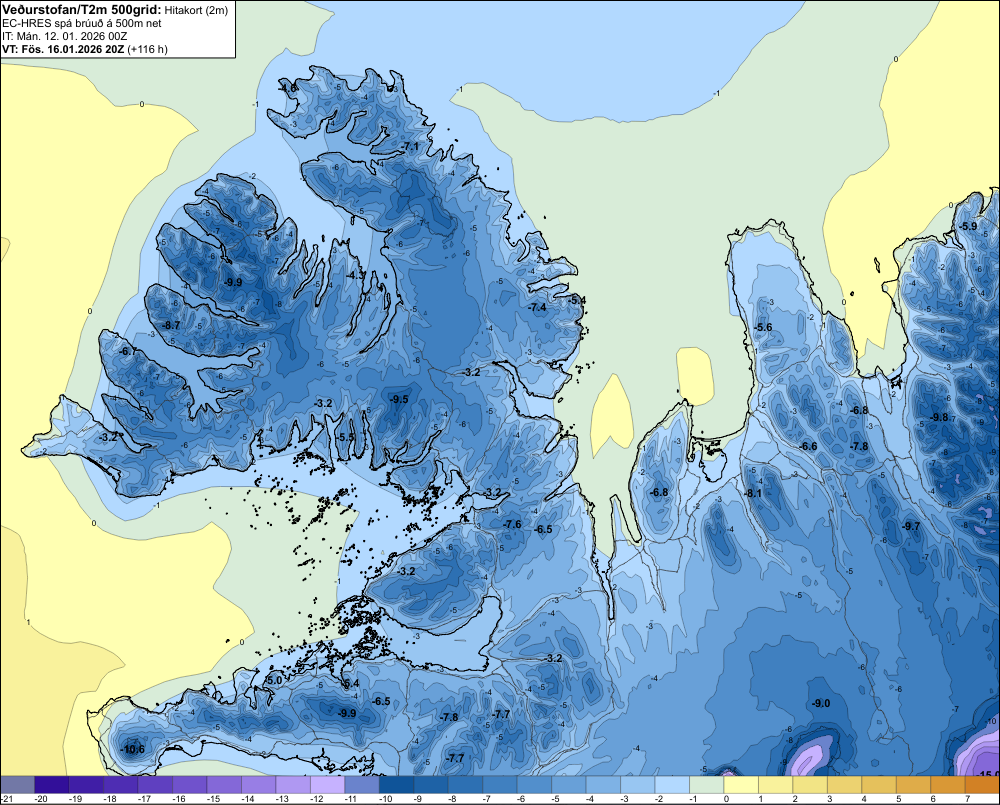The height and width of the screenshot is (805, 1000).
Task: Click the "-8.7" temperature label
Action: point(171,325)
